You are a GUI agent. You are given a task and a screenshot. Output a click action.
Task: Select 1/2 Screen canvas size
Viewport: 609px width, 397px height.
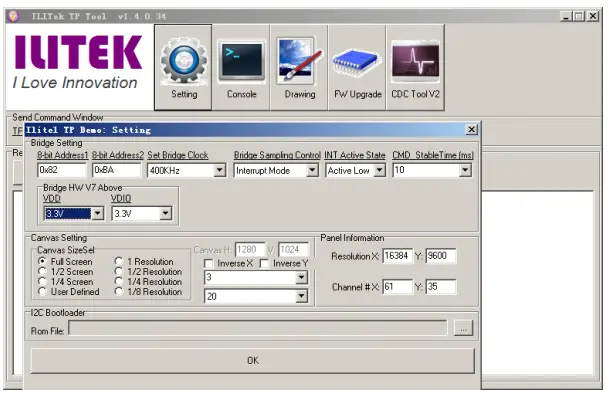42,271
